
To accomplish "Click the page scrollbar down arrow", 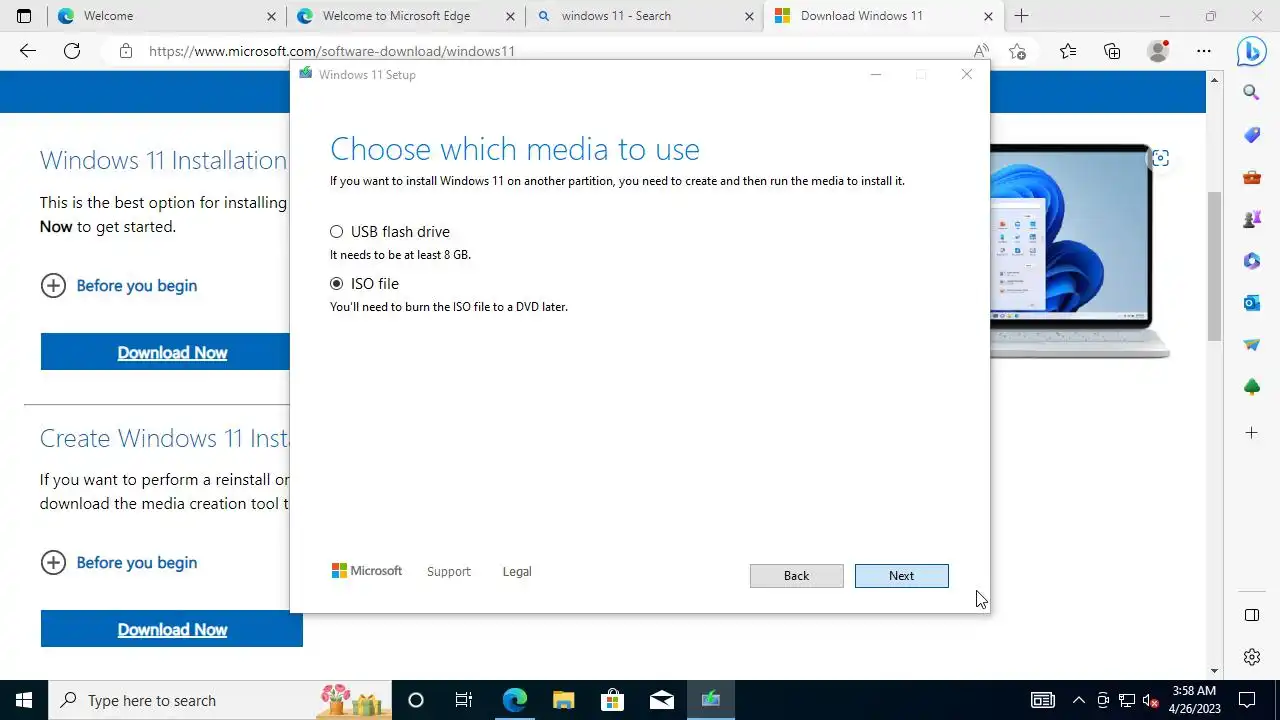I will pos(1215,671).
